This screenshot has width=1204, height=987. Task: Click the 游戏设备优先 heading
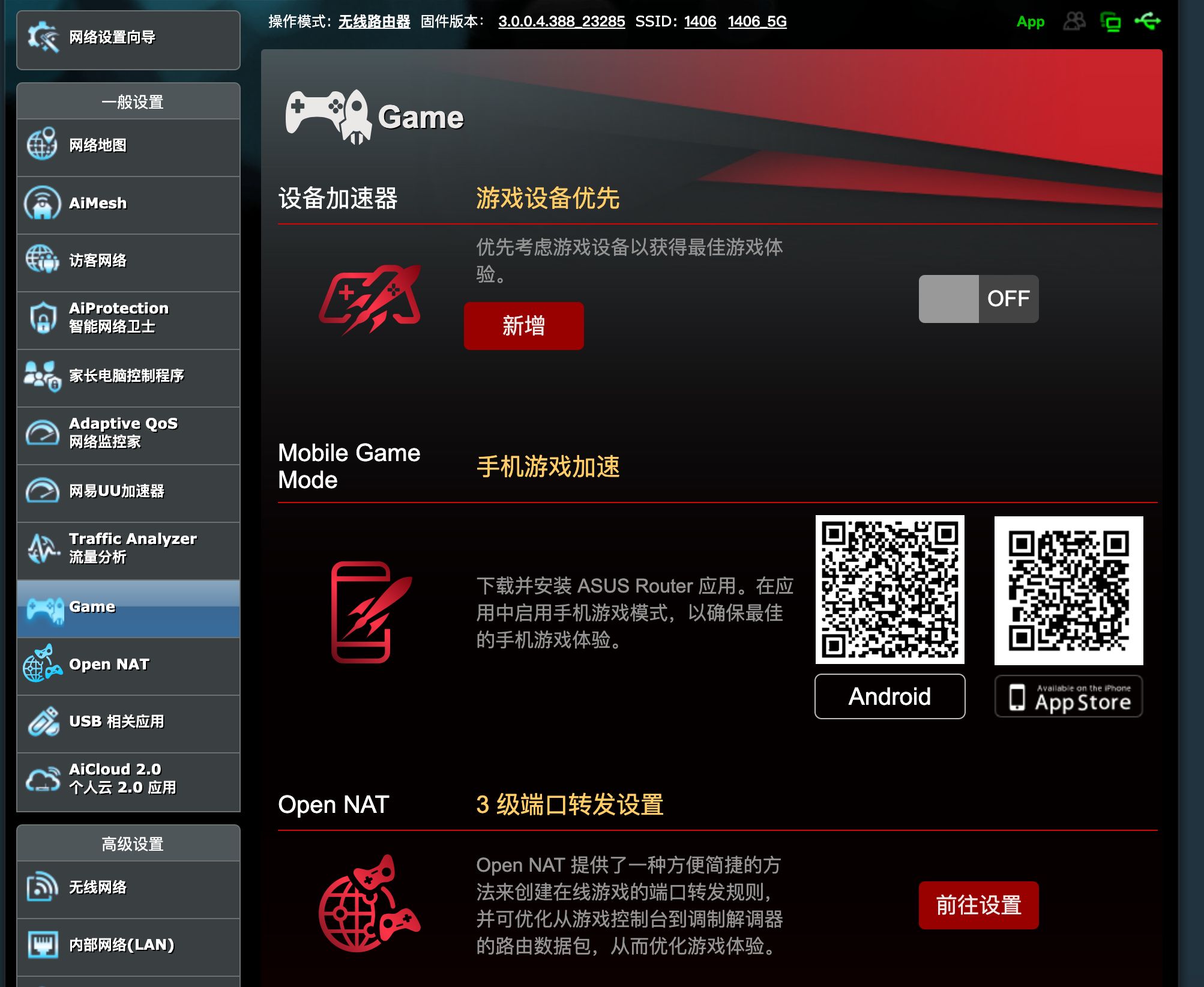point(547,198)
